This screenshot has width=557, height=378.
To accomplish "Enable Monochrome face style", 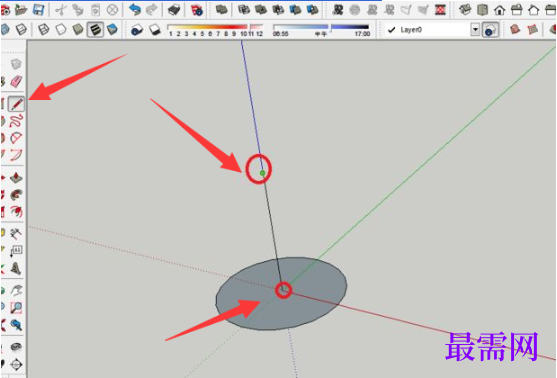I will (x=112, y=29).
